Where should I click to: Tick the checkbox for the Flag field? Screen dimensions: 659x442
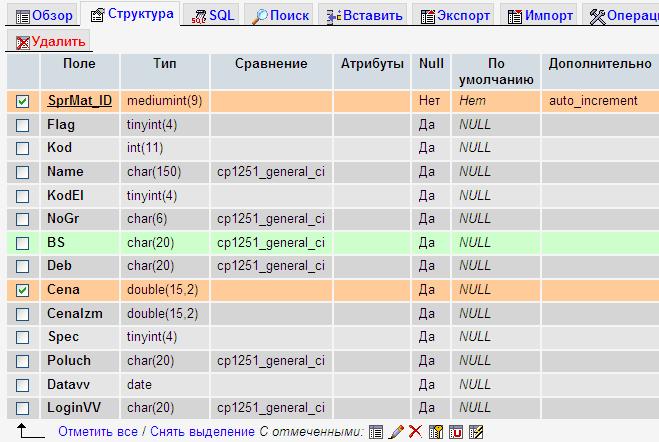pyautogui.click(x=23, y=125)
